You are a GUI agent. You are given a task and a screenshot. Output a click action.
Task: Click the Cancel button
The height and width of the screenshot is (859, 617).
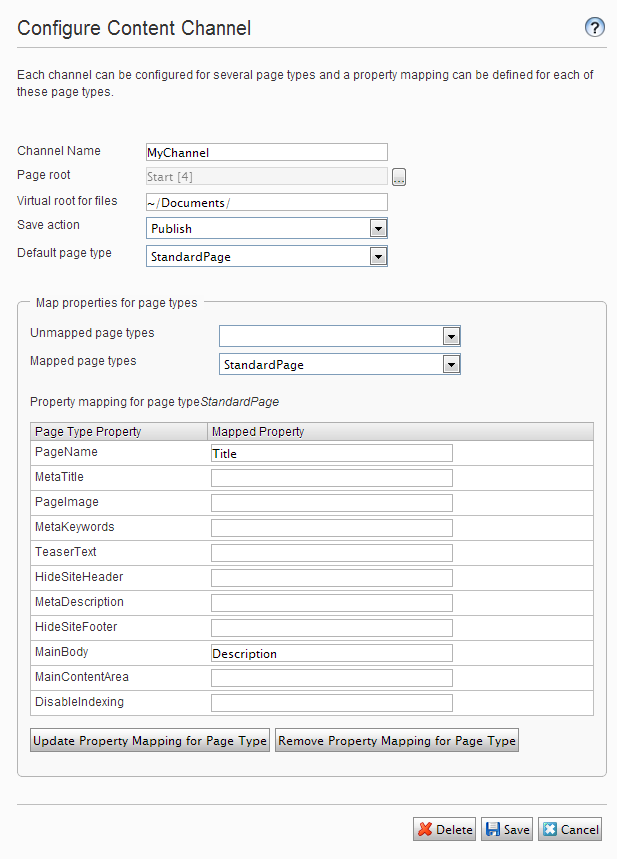[x=570, y=829]
